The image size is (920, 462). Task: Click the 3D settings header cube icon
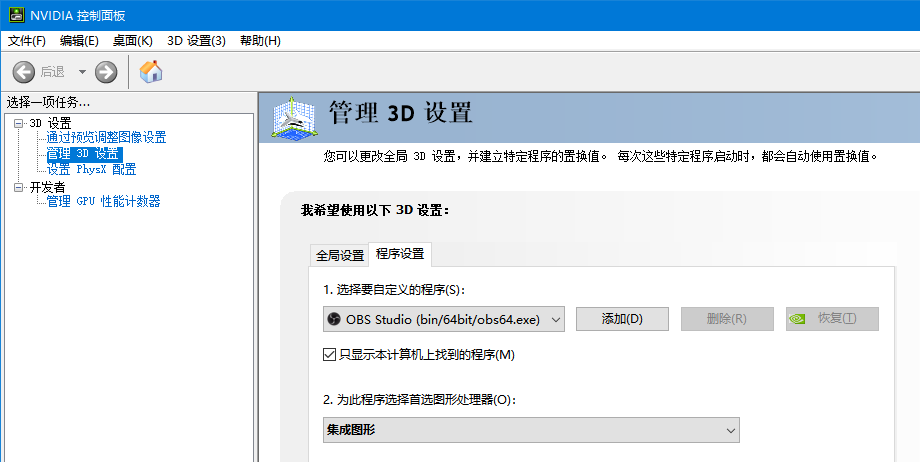point(294,118)
